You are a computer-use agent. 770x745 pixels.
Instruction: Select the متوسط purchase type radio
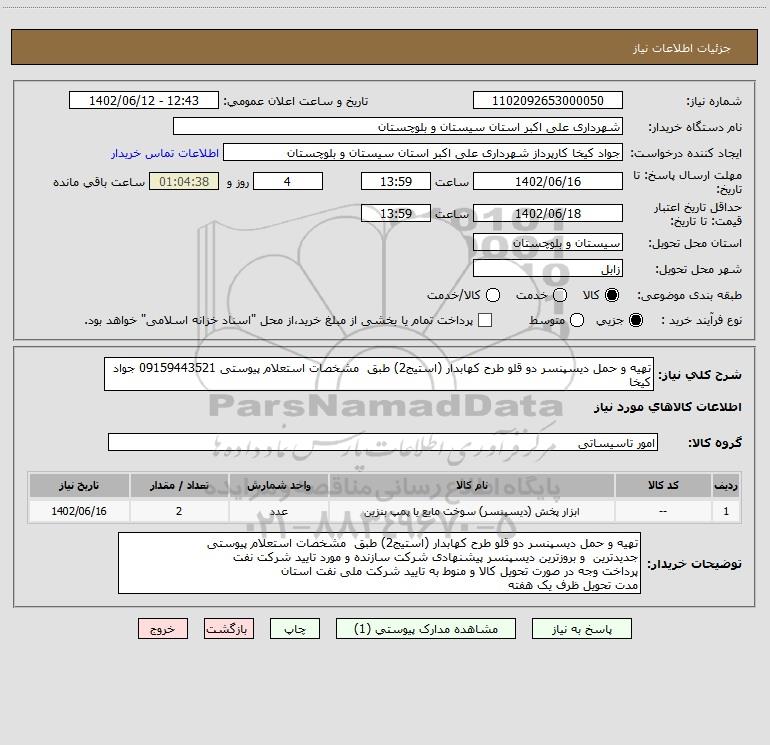(x=577, y=320)
